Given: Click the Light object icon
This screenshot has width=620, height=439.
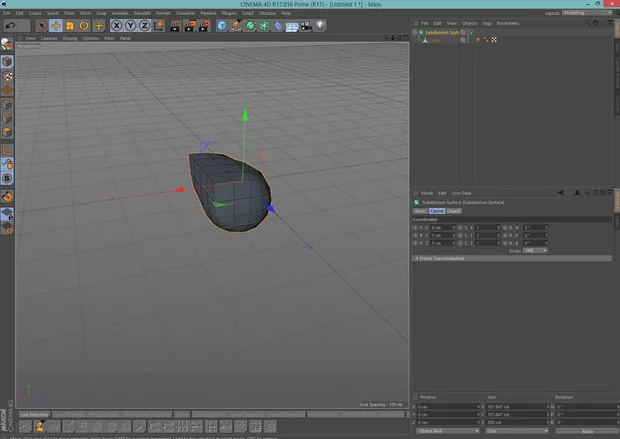Looking at the screenshot, I should [x=321, y=25].
